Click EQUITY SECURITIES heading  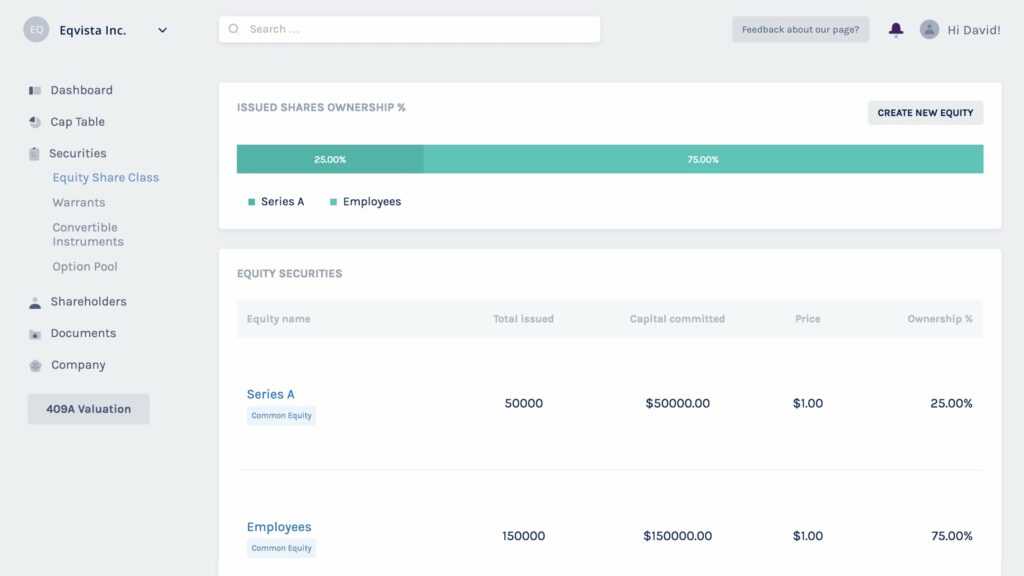coord(289,274)
